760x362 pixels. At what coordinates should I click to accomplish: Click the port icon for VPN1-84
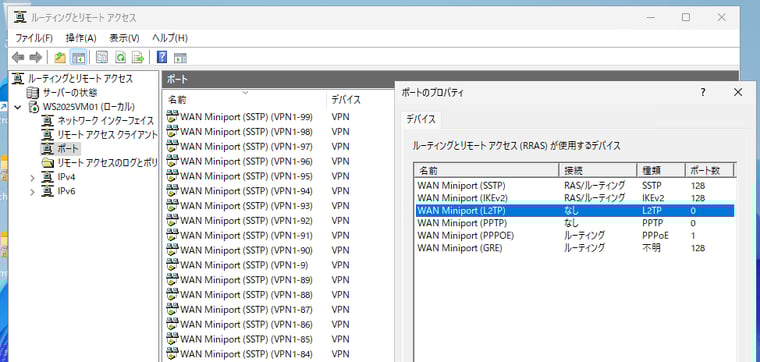pos(172,354)
